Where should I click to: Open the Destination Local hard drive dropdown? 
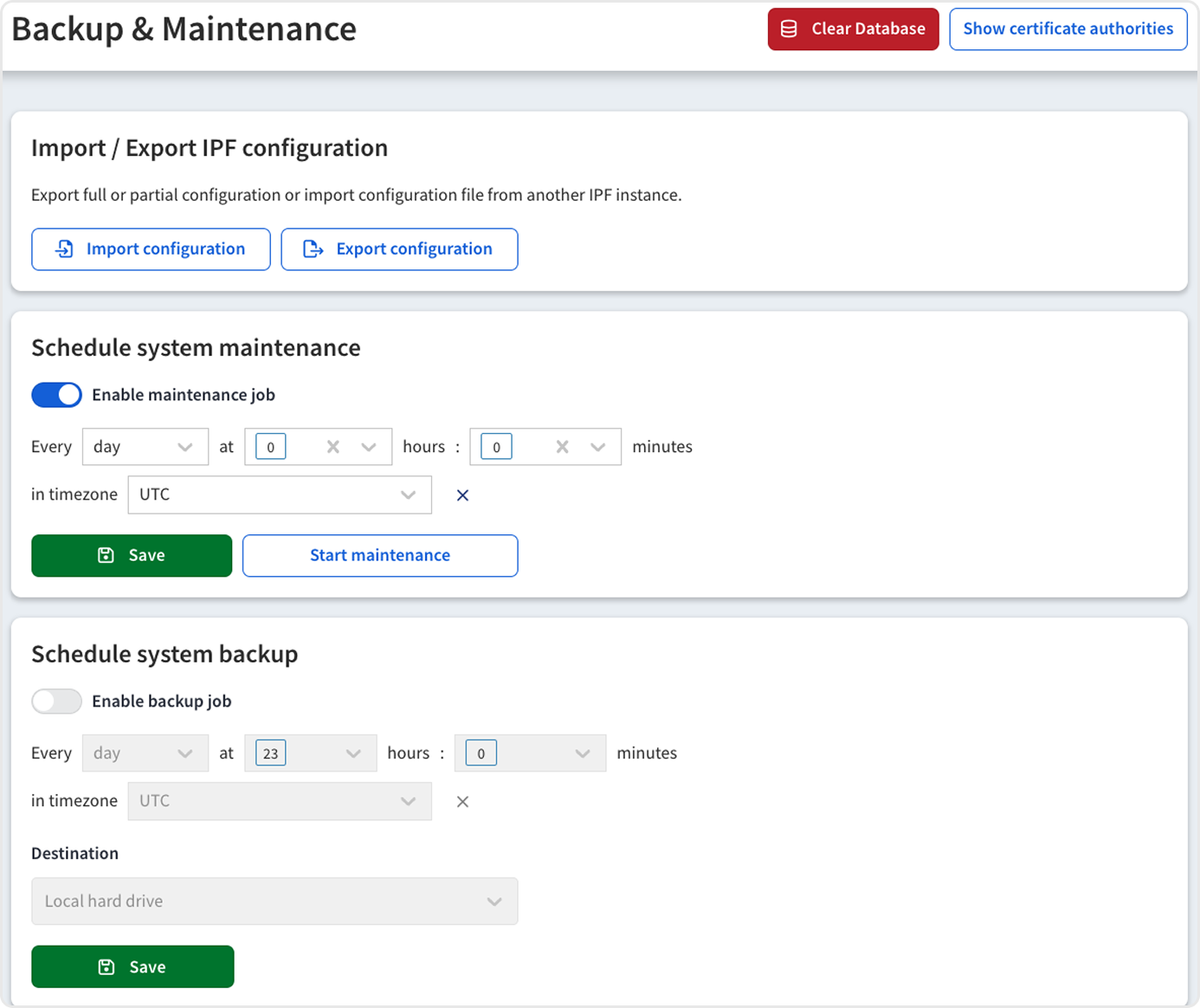coord(274,901)
